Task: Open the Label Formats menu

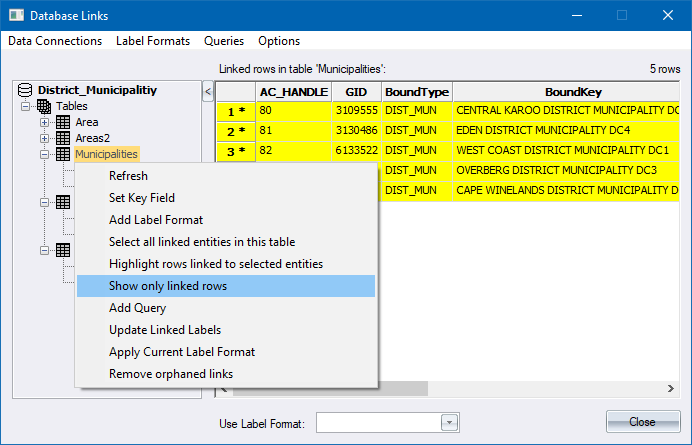Action: [x=153, y=41]
